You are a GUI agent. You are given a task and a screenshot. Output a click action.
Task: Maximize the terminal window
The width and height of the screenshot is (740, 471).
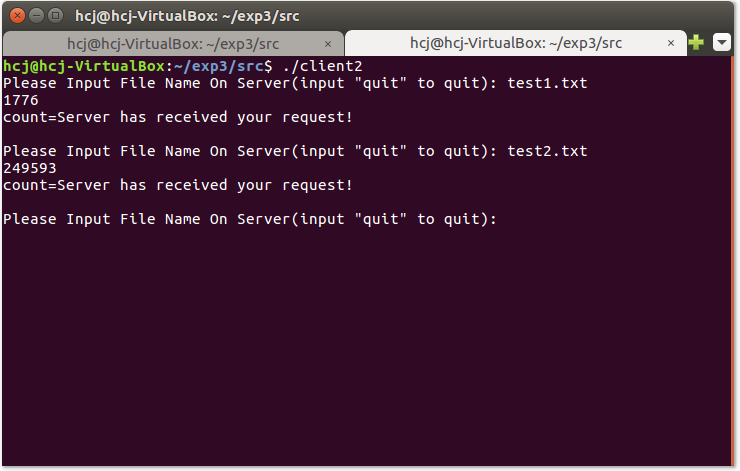coord(55,16)
